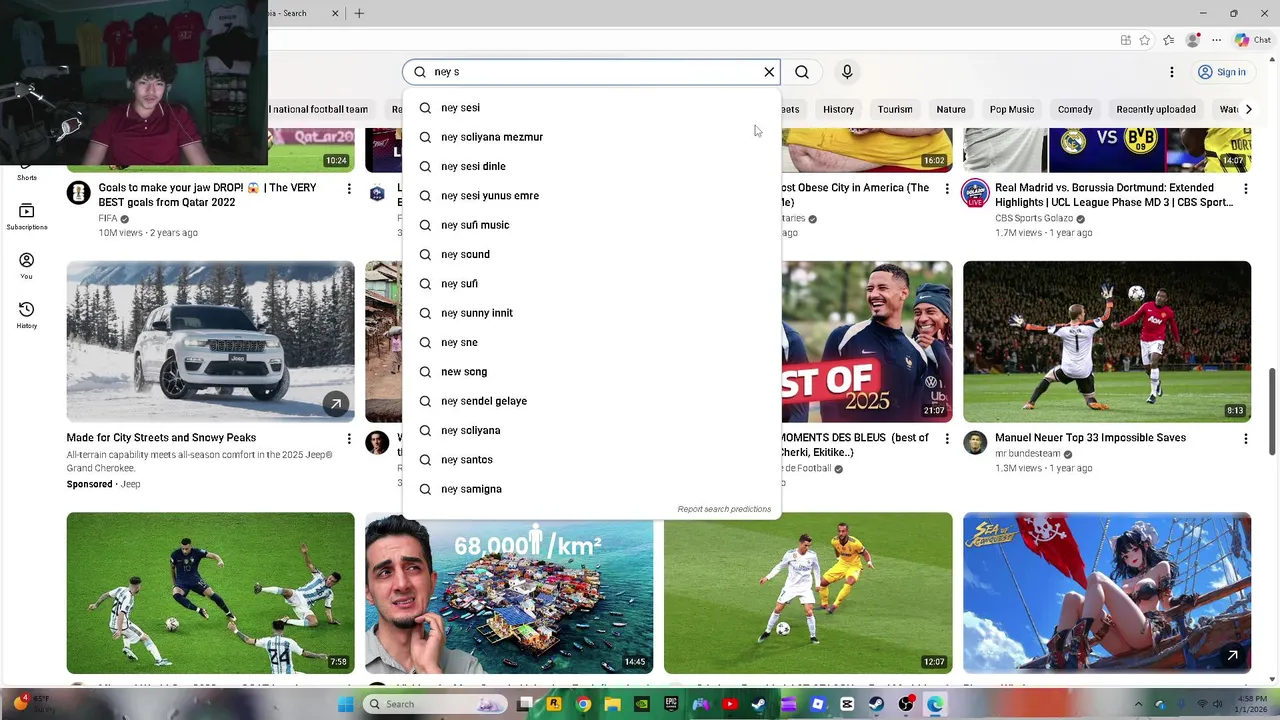
Task: Choose the 'ney sufi music' suggestion
Action: (591, 225)
